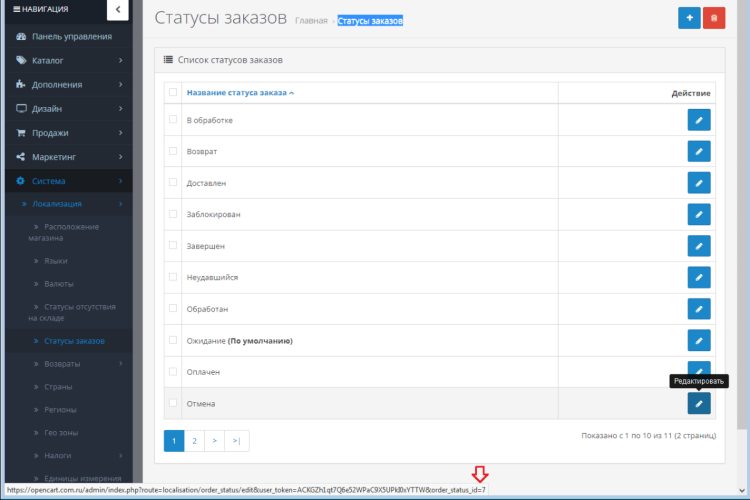Edit the "В обработке" status with pencil icon
The image size is (750, 500).
coord(699,120)
